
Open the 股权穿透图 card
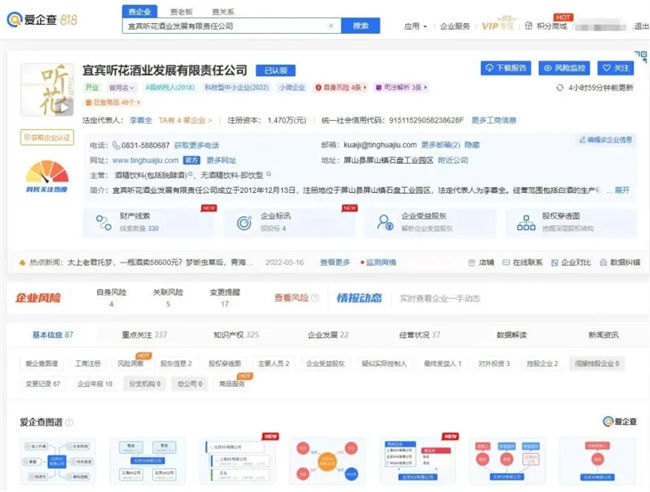coord(571,222)
